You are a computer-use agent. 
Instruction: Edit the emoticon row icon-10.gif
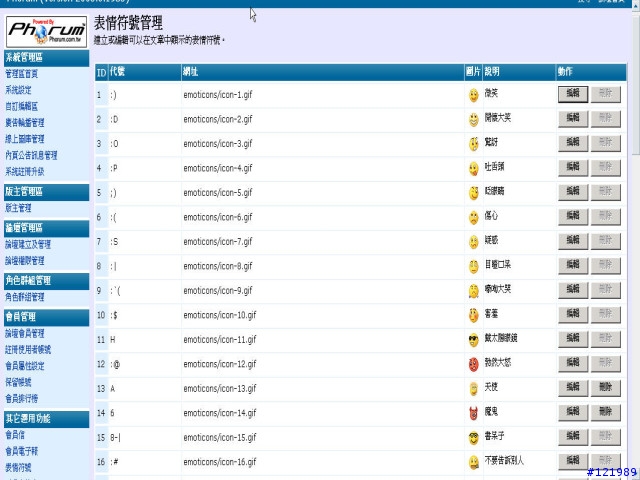click(573, 315)
